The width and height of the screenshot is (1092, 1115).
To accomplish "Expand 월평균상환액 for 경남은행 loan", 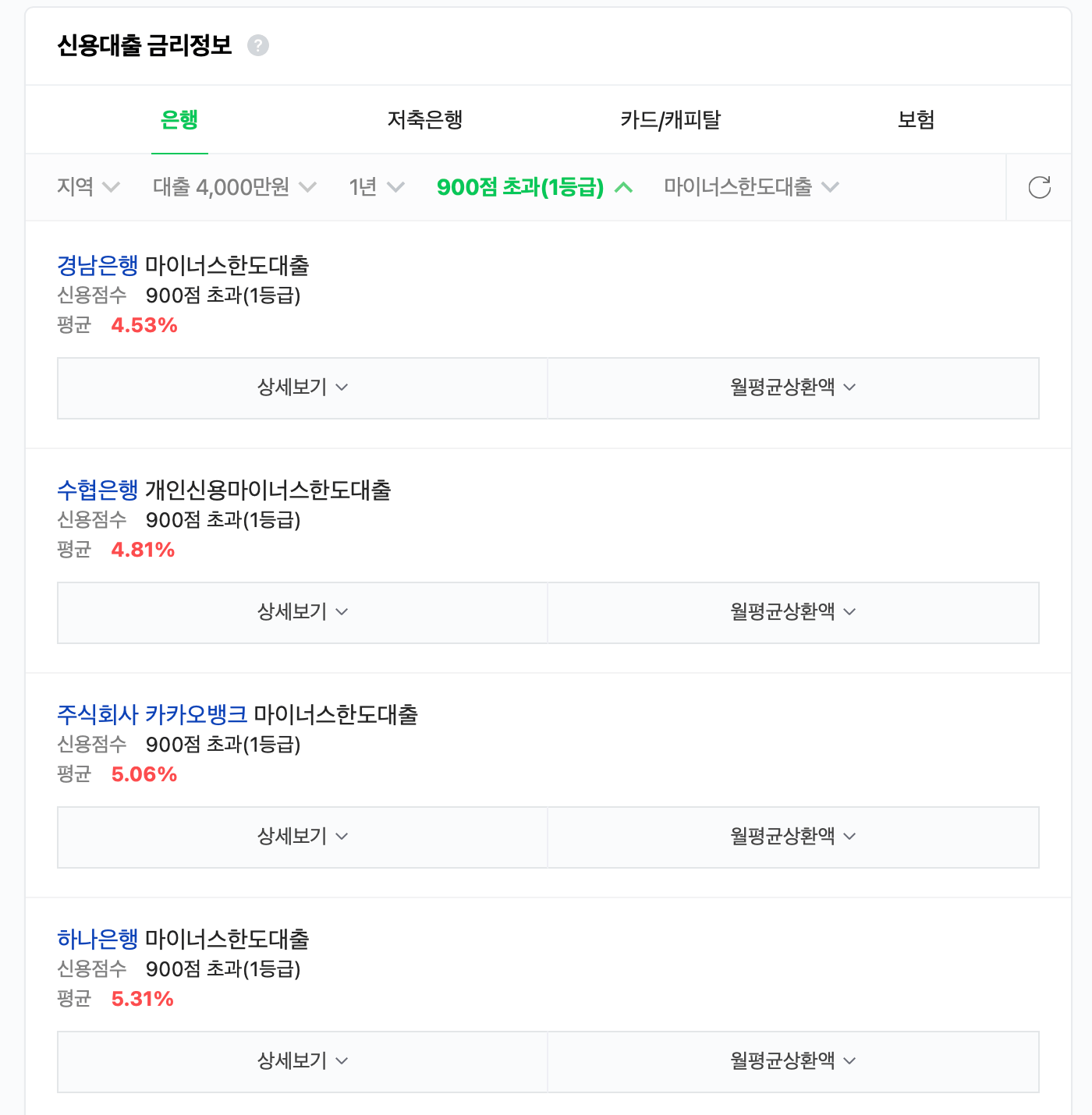I will point(793,388).
